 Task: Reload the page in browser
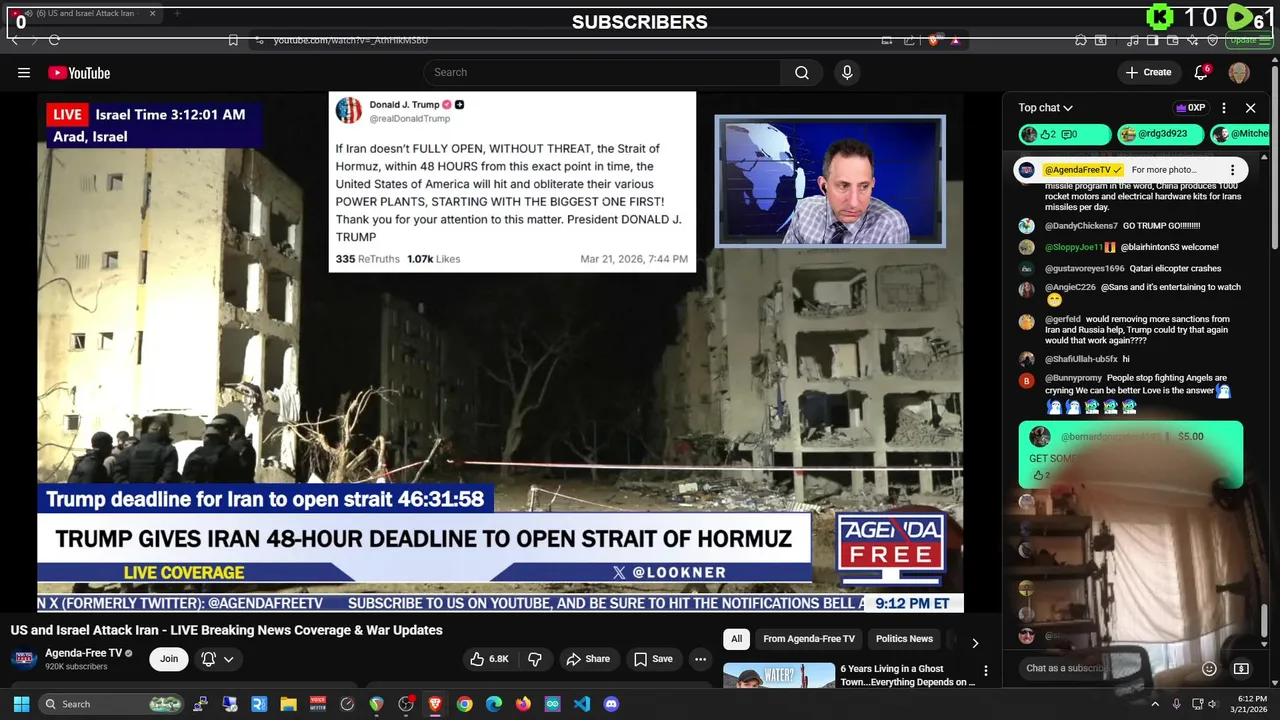coord(54,40)
